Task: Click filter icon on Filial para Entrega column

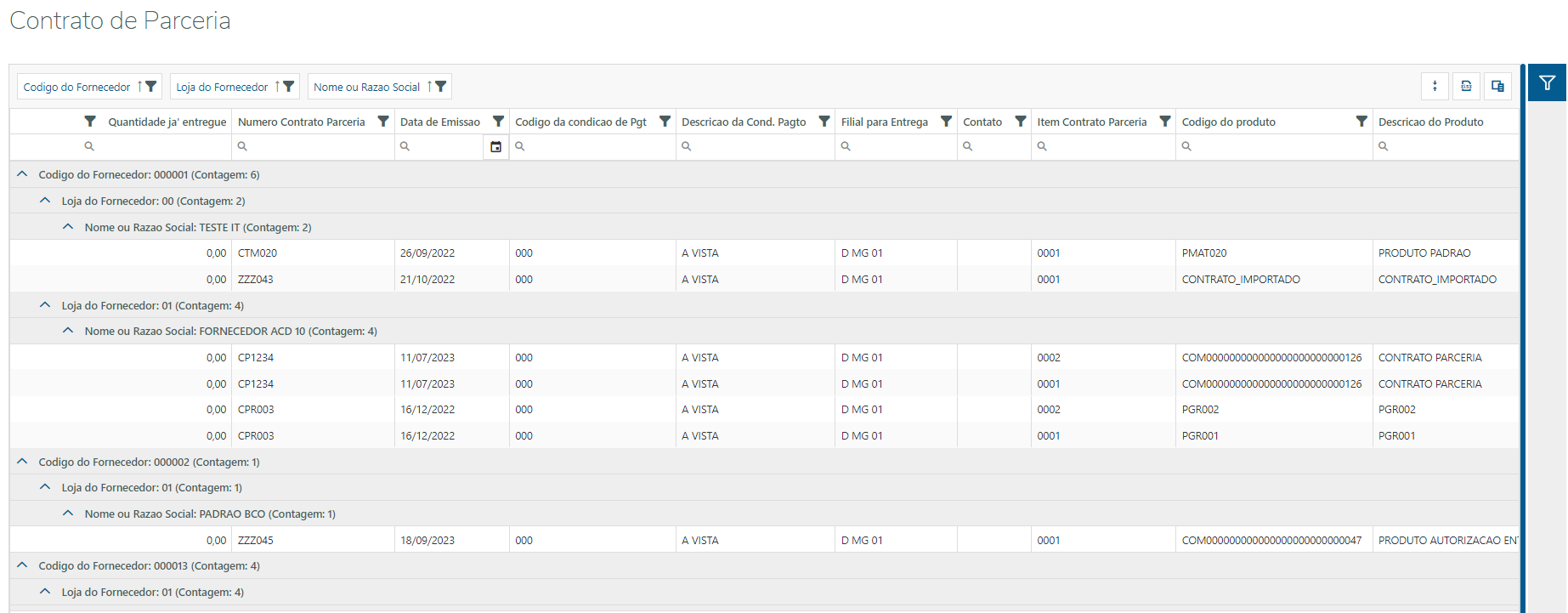Action: click(x=946, y=122)
